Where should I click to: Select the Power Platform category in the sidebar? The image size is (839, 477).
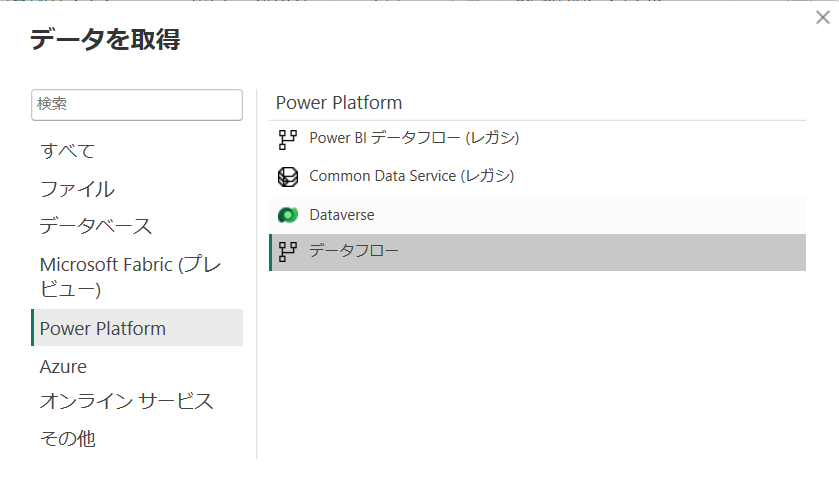coord(103,328)
